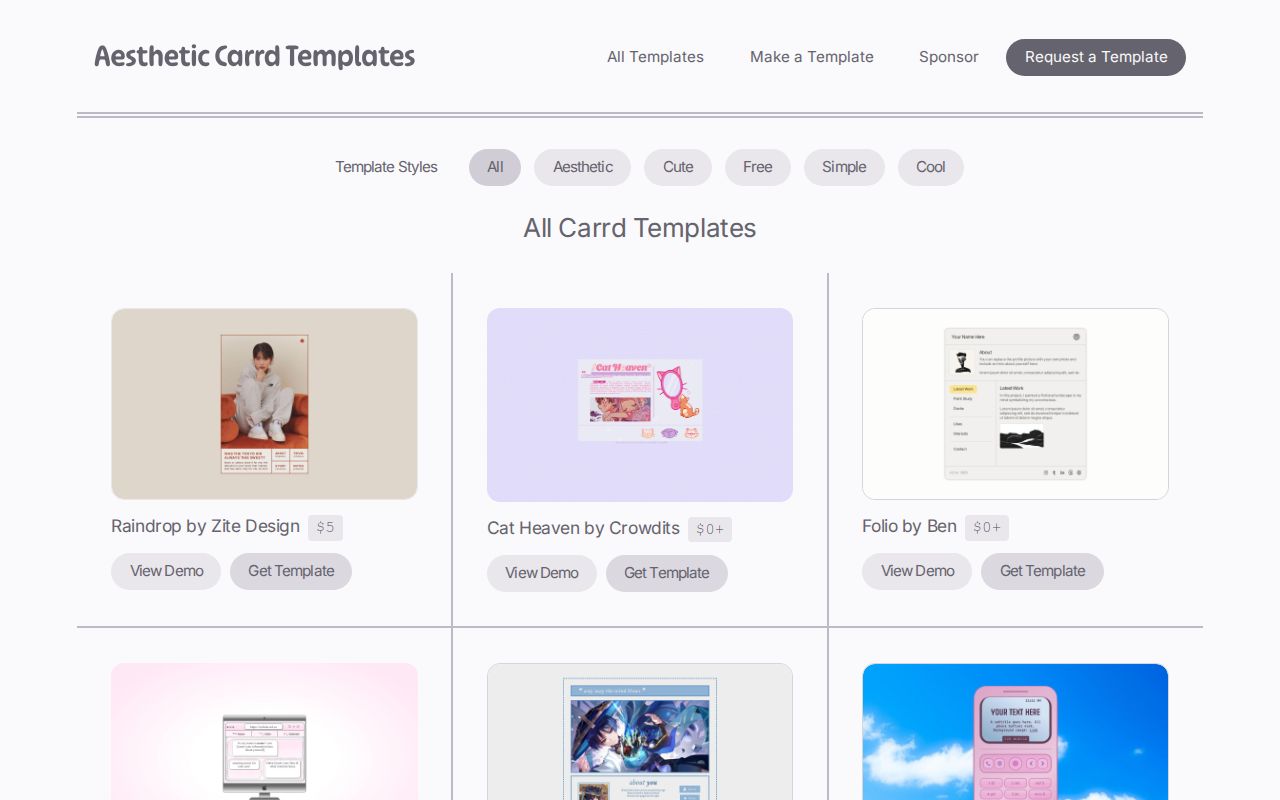Get the Folio by Ben template
The height and width of the screenshot is (800, 1280).
point(1042,571)
